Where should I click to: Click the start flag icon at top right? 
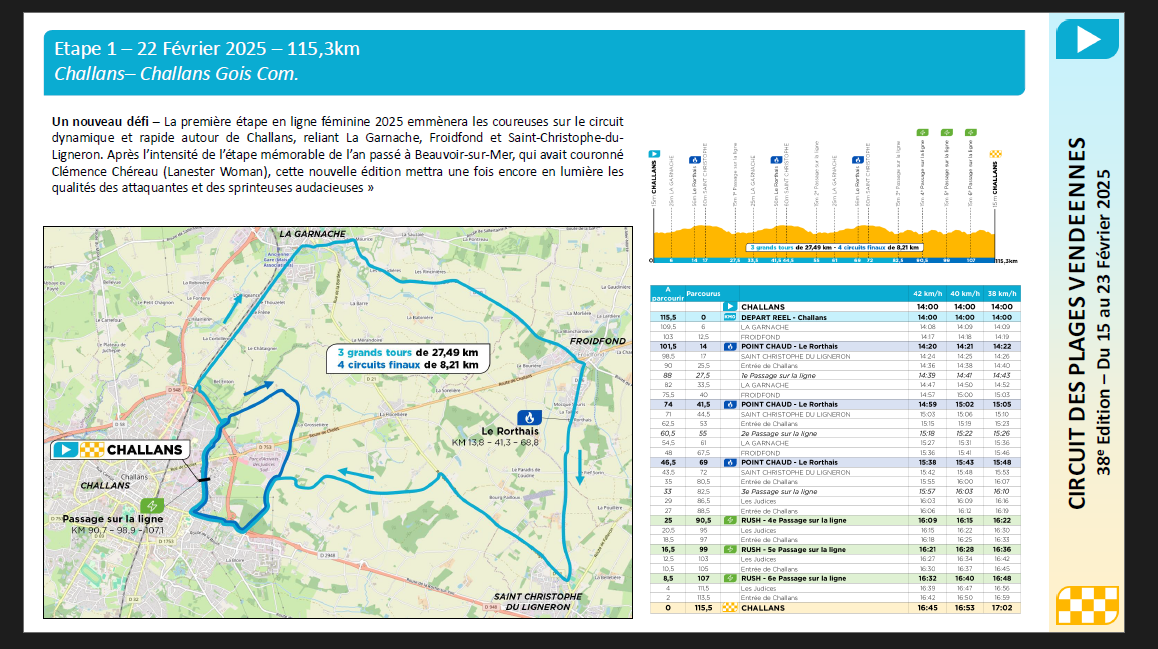1087,39
